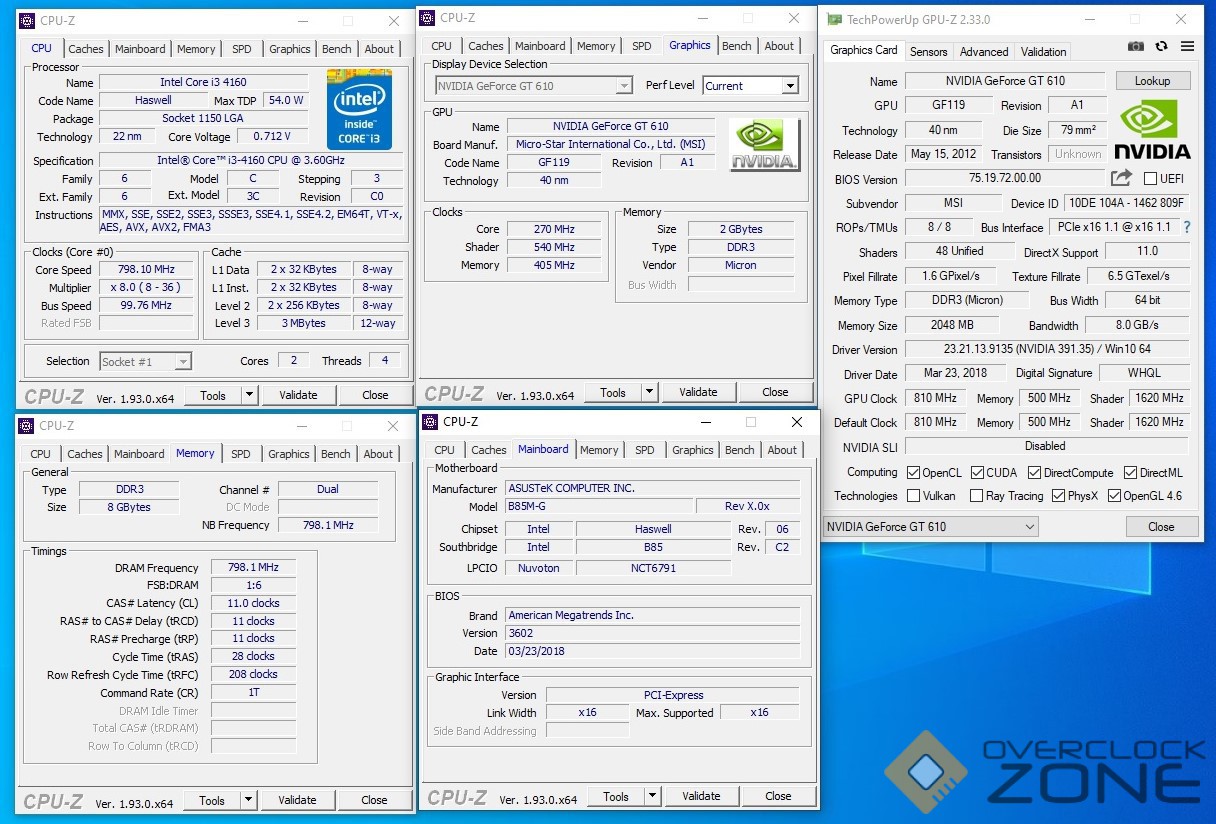This screenshot has width=1216, height=824.
Task: Take a screenshot with GPU-Z camera icon
Action: (x=1136, y=46)
